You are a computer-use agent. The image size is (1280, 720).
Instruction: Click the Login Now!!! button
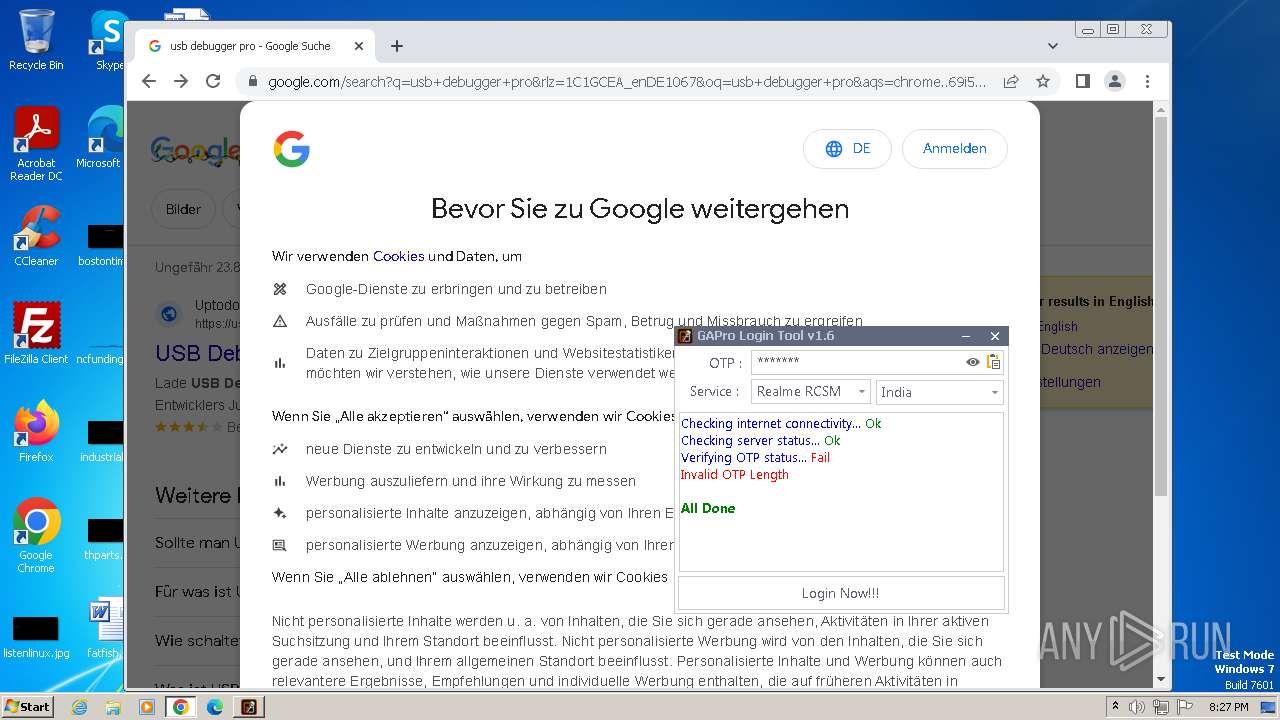(x=841, y=593)
